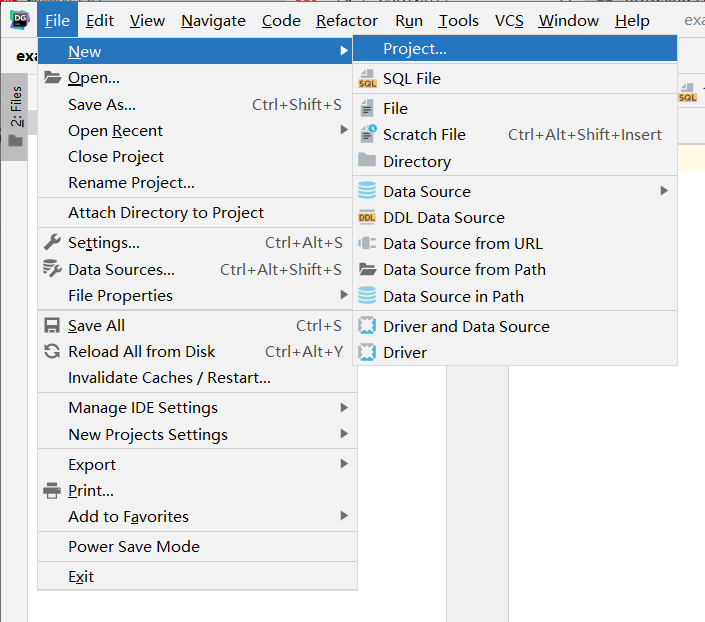
Task: Expand the Open Recent submenu arrow
Action: (344, 130)
